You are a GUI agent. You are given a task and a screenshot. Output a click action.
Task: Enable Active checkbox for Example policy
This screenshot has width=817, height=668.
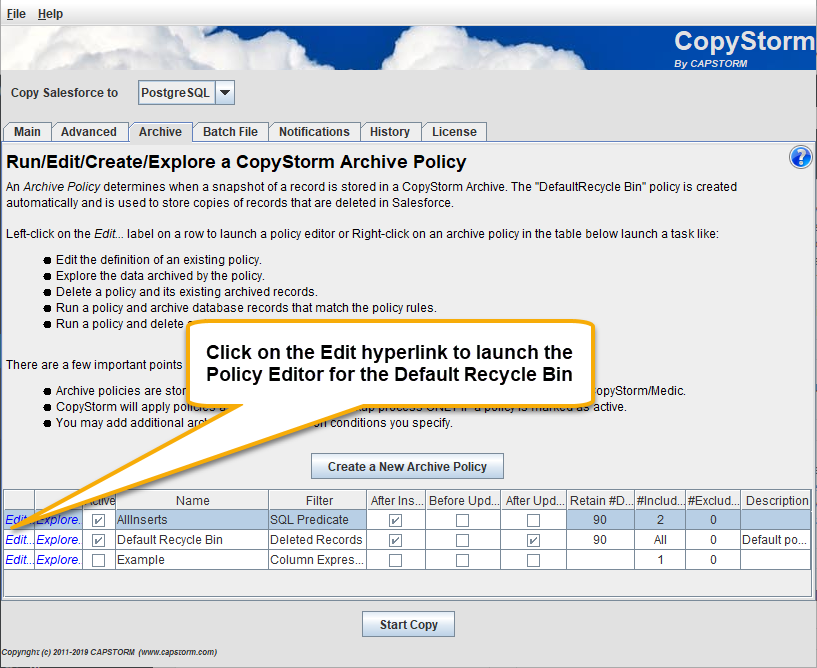pyautogui.click(x=98, y=560)
